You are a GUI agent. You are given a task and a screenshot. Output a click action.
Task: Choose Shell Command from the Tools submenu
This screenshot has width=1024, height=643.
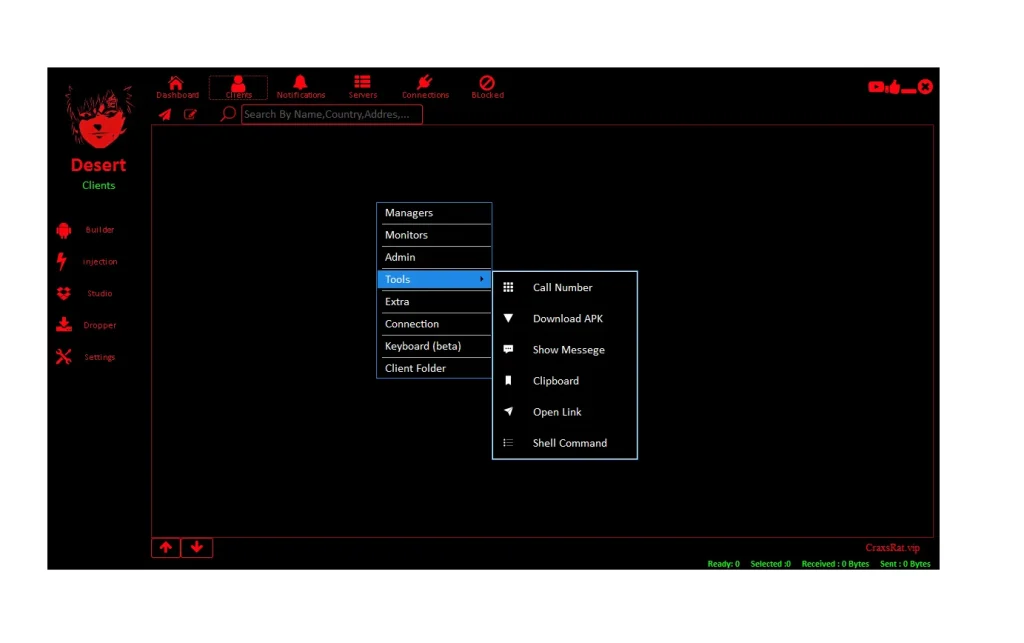tap(569, 442)
